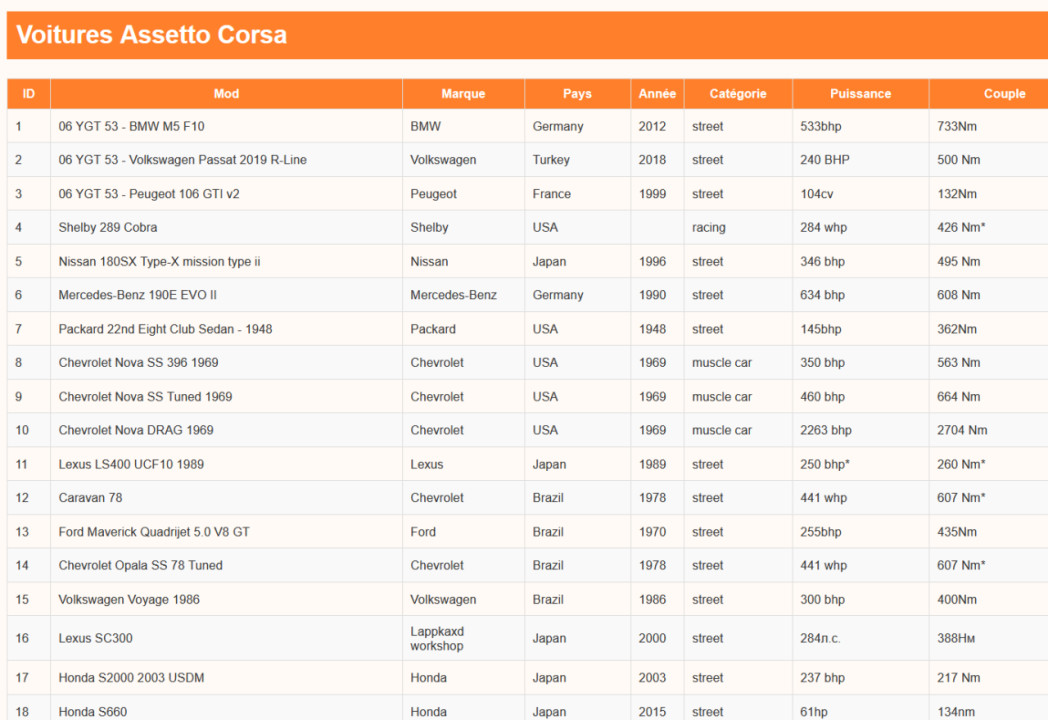Sort by the Marque column header

tap(463, 94)
